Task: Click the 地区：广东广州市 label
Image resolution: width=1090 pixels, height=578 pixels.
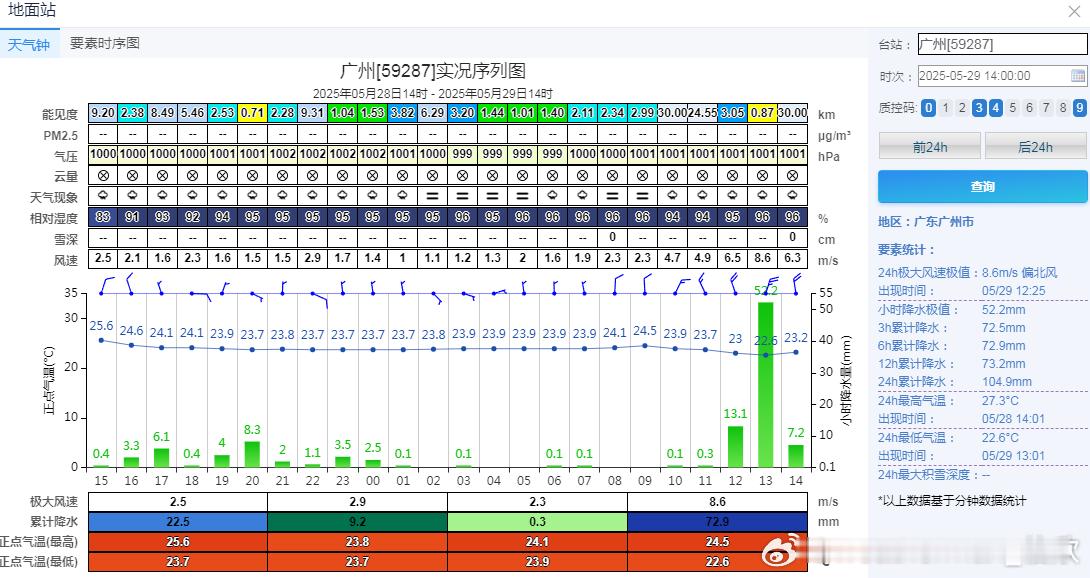Action: click(926, 222)
